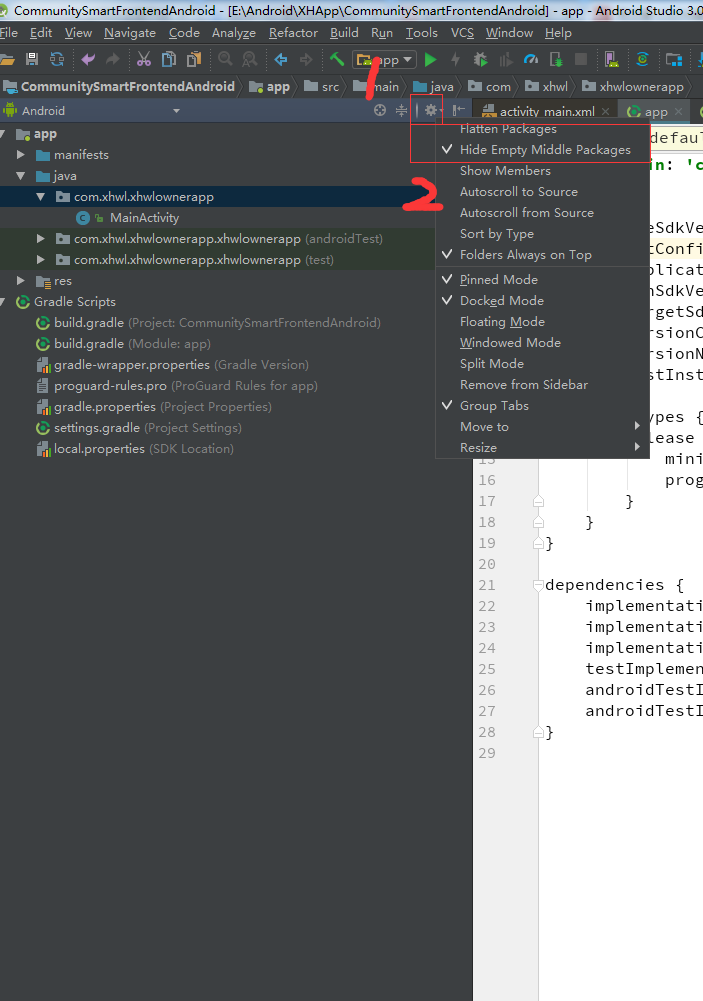Click the Hide project panel icon

[458, 110]
